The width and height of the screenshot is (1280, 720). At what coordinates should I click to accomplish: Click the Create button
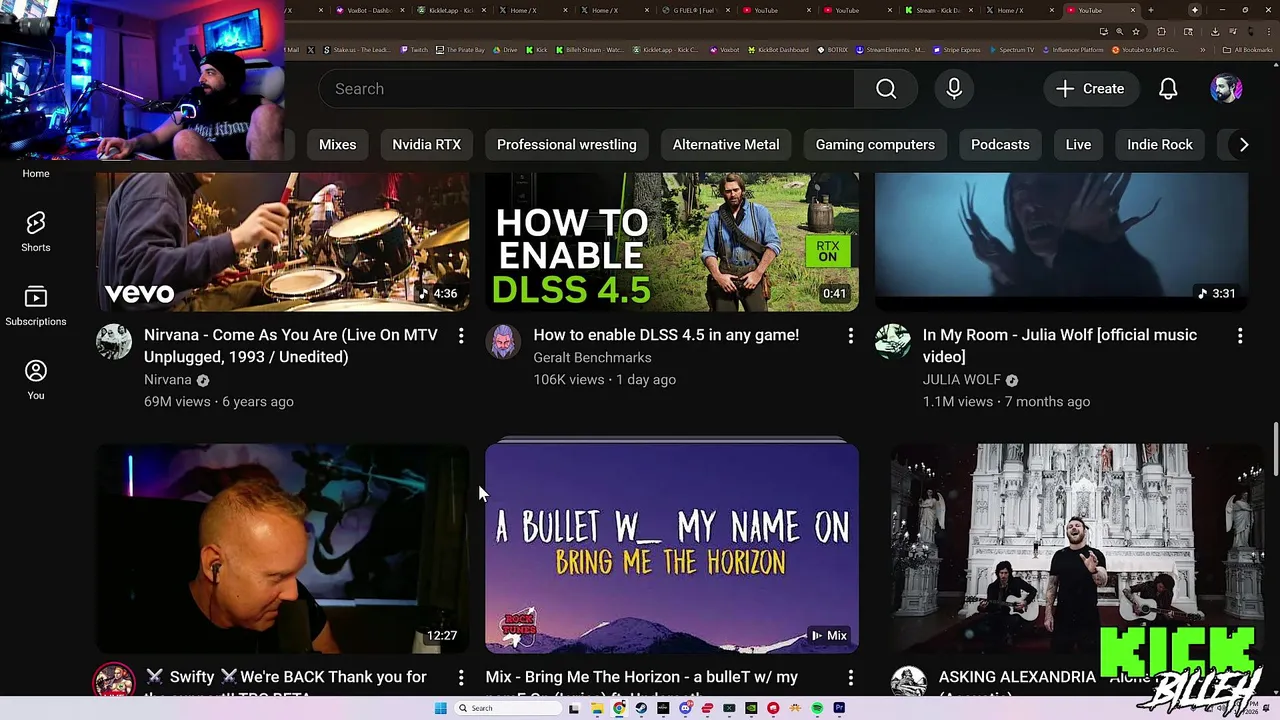[1089, 89]
